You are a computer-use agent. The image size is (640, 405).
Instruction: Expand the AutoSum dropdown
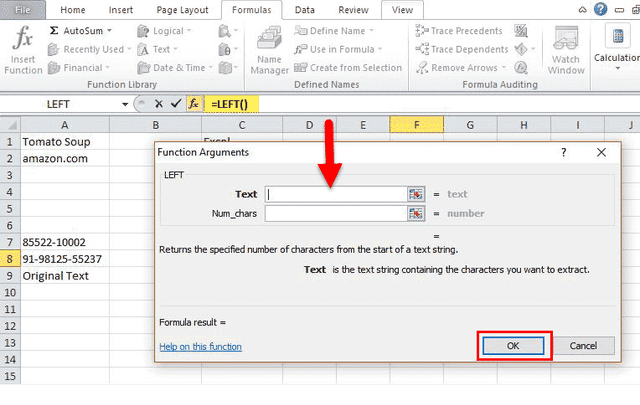(110, 31)
